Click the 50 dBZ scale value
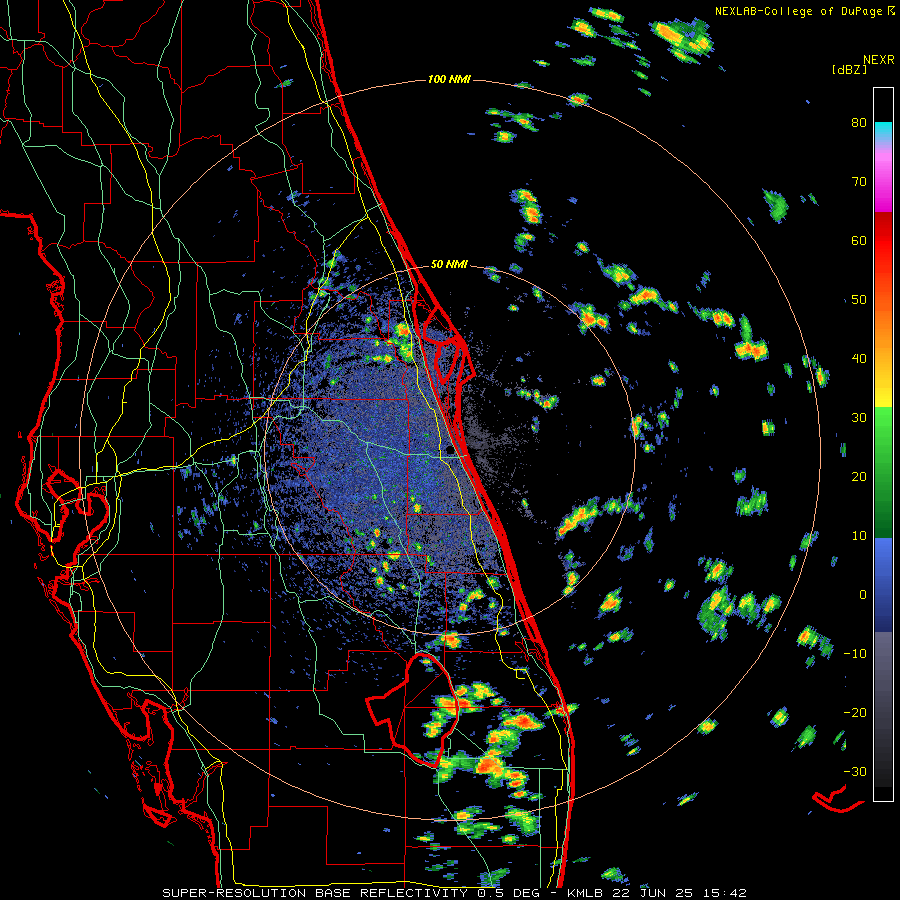The image size is (900, 900). (x=859, y=300)
